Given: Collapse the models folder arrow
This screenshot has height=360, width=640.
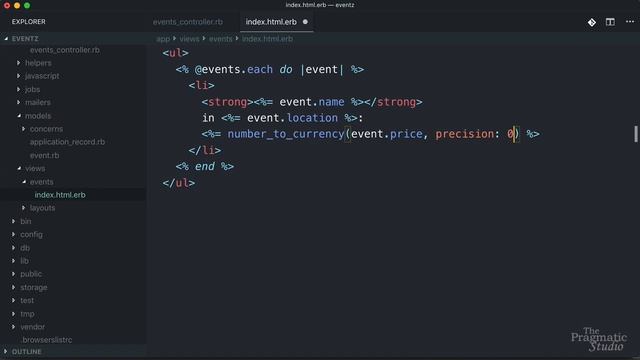Looking at the screenshot, I should 19,116.
